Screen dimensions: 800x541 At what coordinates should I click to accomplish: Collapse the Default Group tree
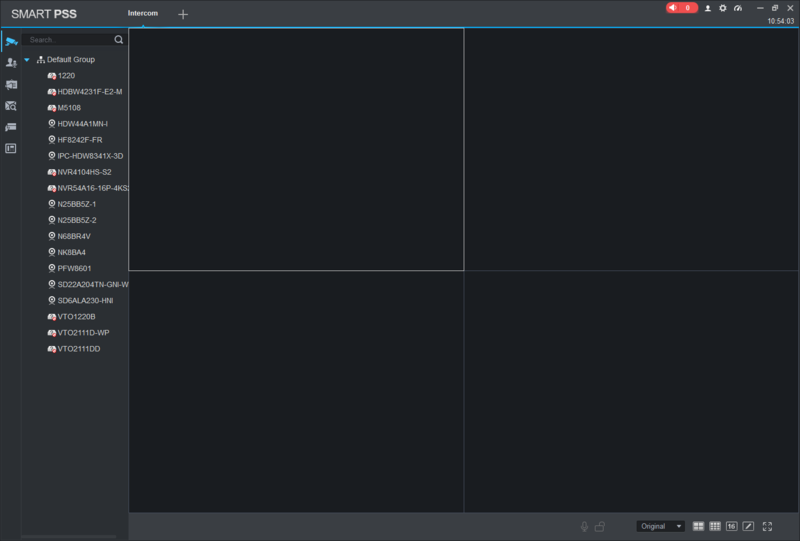pos(27,60)
